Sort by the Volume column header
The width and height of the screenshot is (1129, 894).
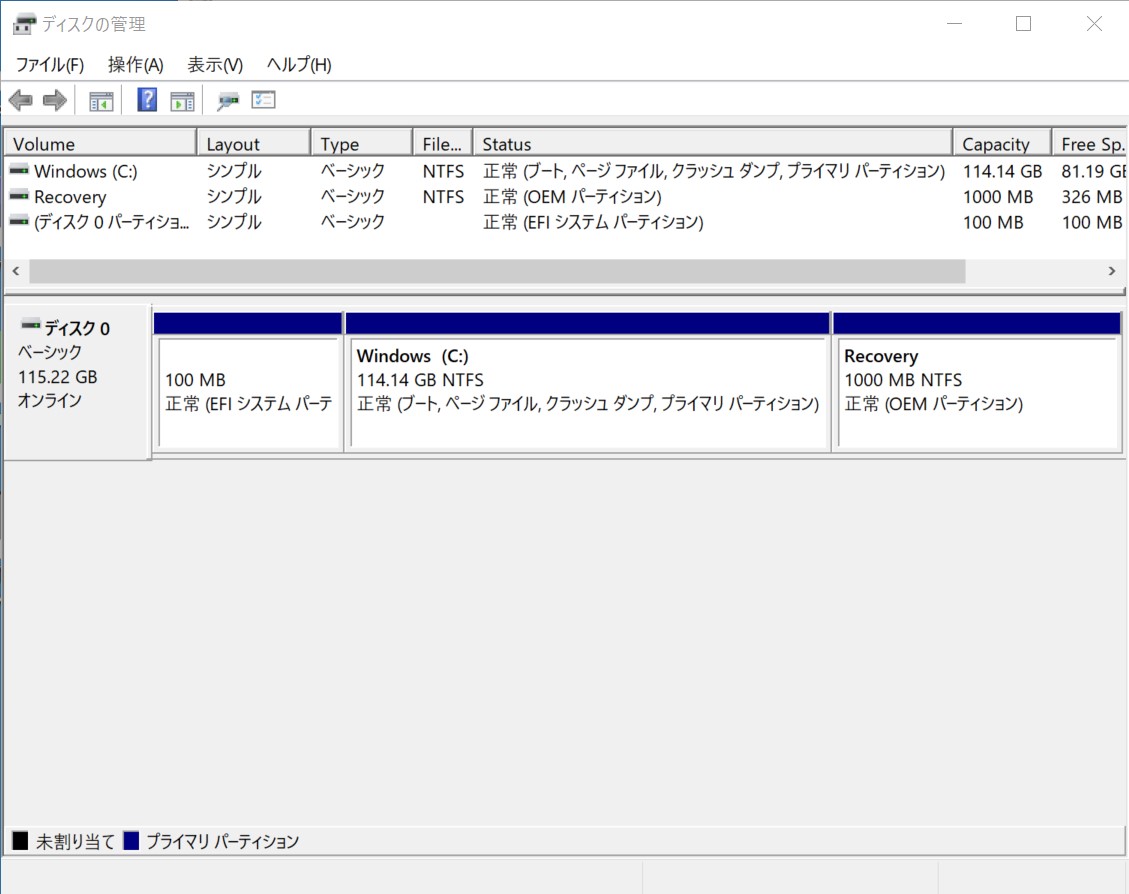(100, 144)
